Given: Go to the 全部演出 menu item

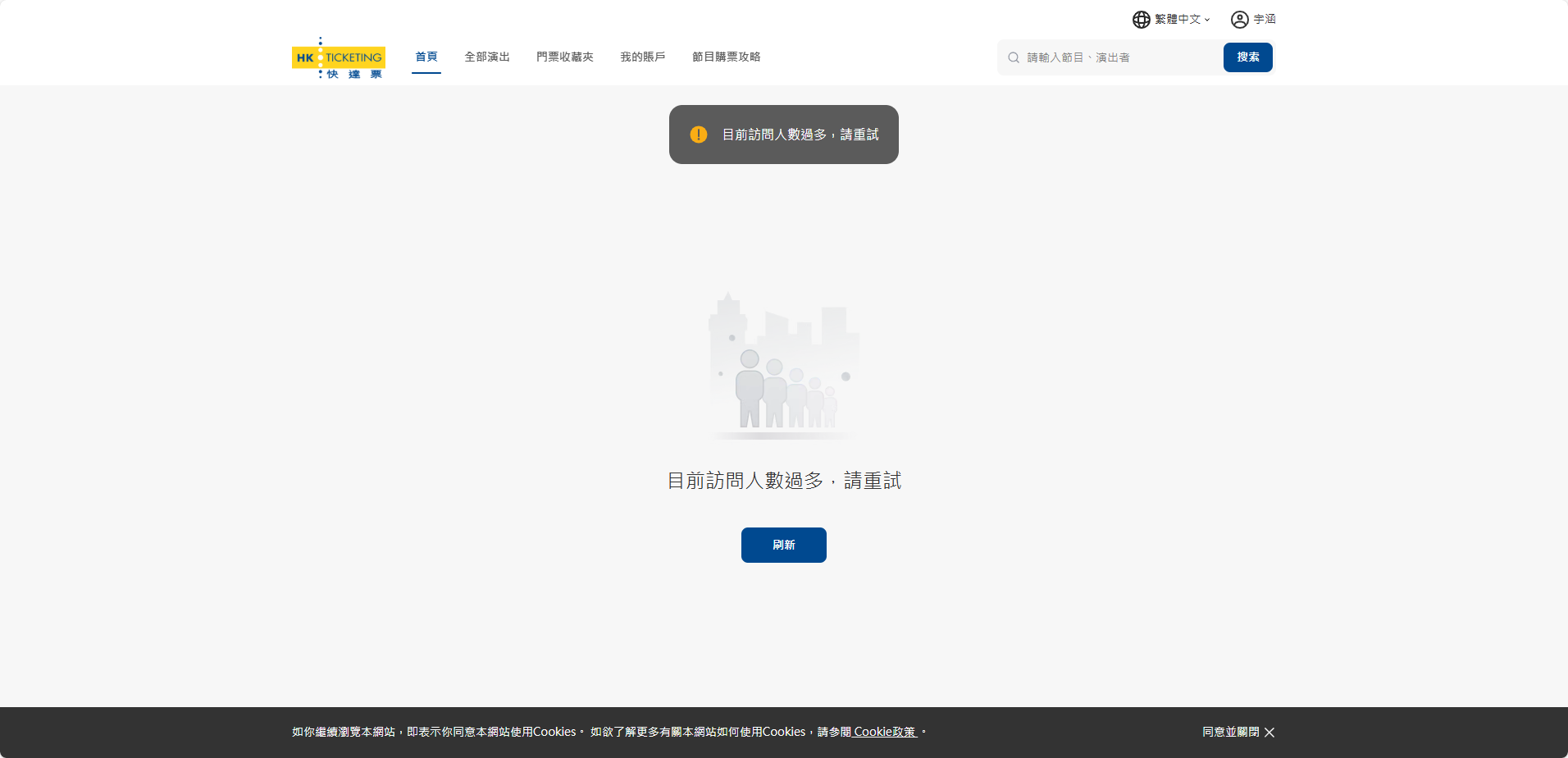Looking at the screenshot, I should click(487, 57).
